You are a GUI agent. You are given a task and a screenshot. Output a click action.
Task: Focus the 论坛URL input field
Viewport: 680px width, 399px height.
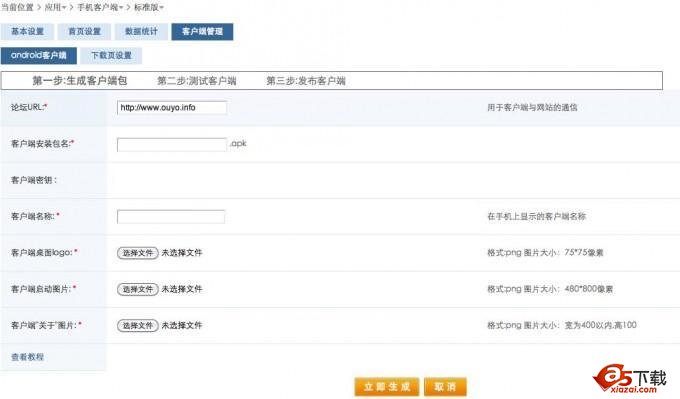coord(172,108)
